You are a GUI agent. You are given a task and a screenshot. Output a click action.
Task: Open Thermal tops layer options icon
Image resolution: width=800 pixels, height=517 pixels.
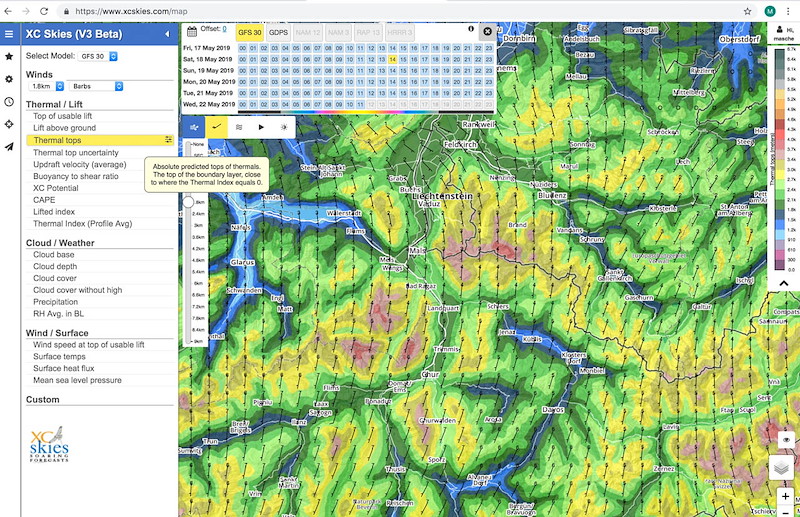(x=168, y=140)
